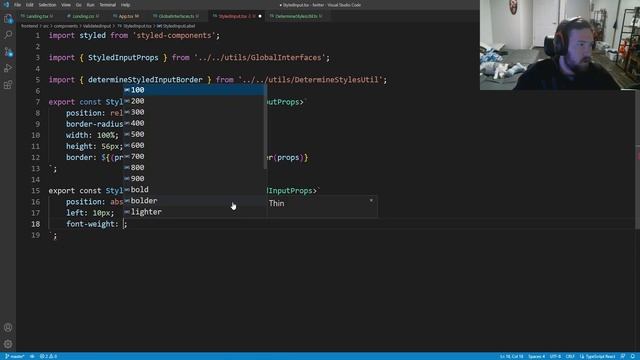Click Spaces: 4 indentation in status bar
The width and height of the screenshot is (640, 360).
[536, 356]
